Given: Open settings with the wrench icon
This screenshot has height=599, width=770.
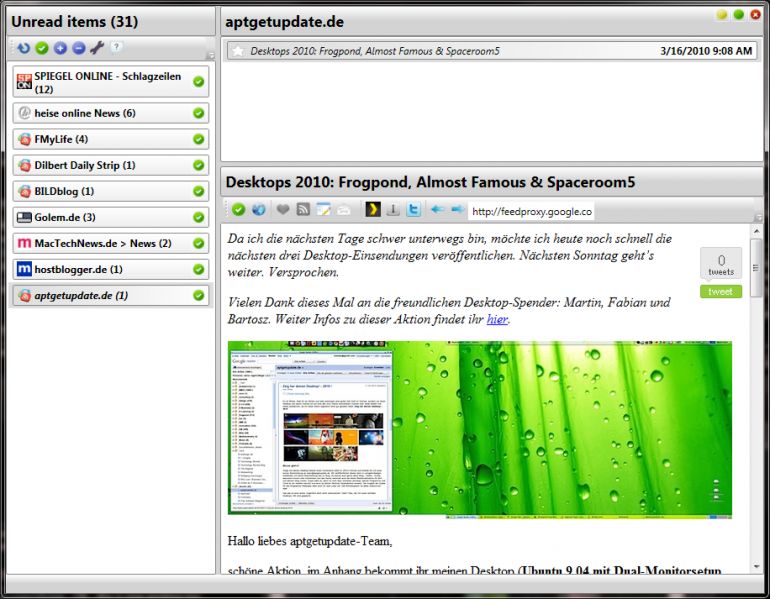Looking at the screenshot, I should pos(97,47).
